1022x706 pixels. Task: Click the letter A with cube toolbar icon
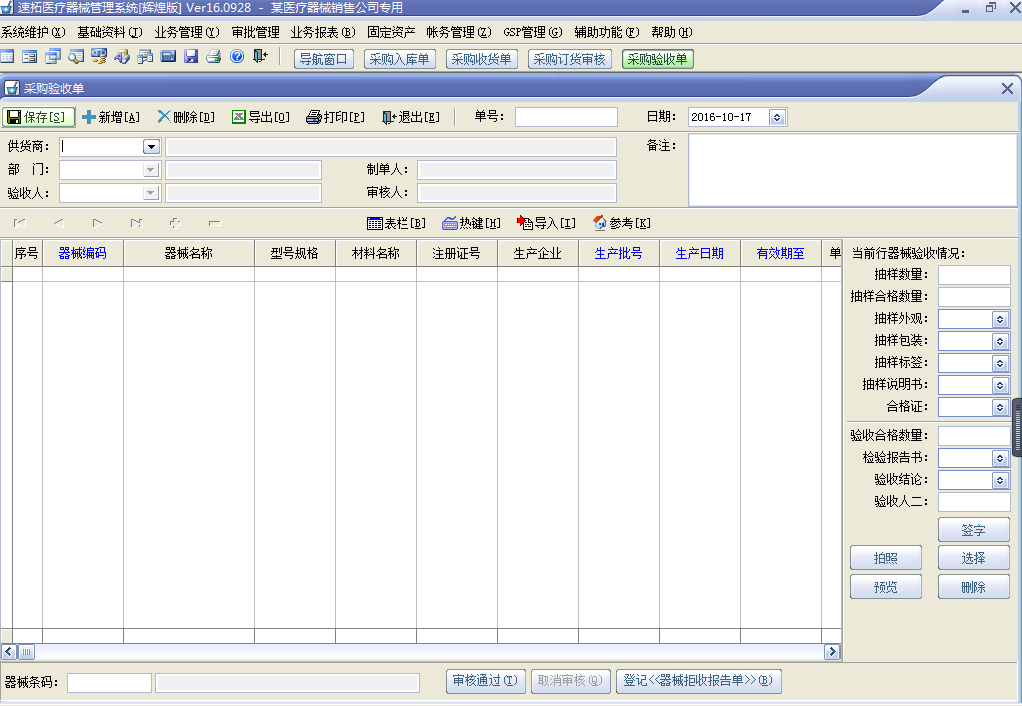tap(122, 57)
